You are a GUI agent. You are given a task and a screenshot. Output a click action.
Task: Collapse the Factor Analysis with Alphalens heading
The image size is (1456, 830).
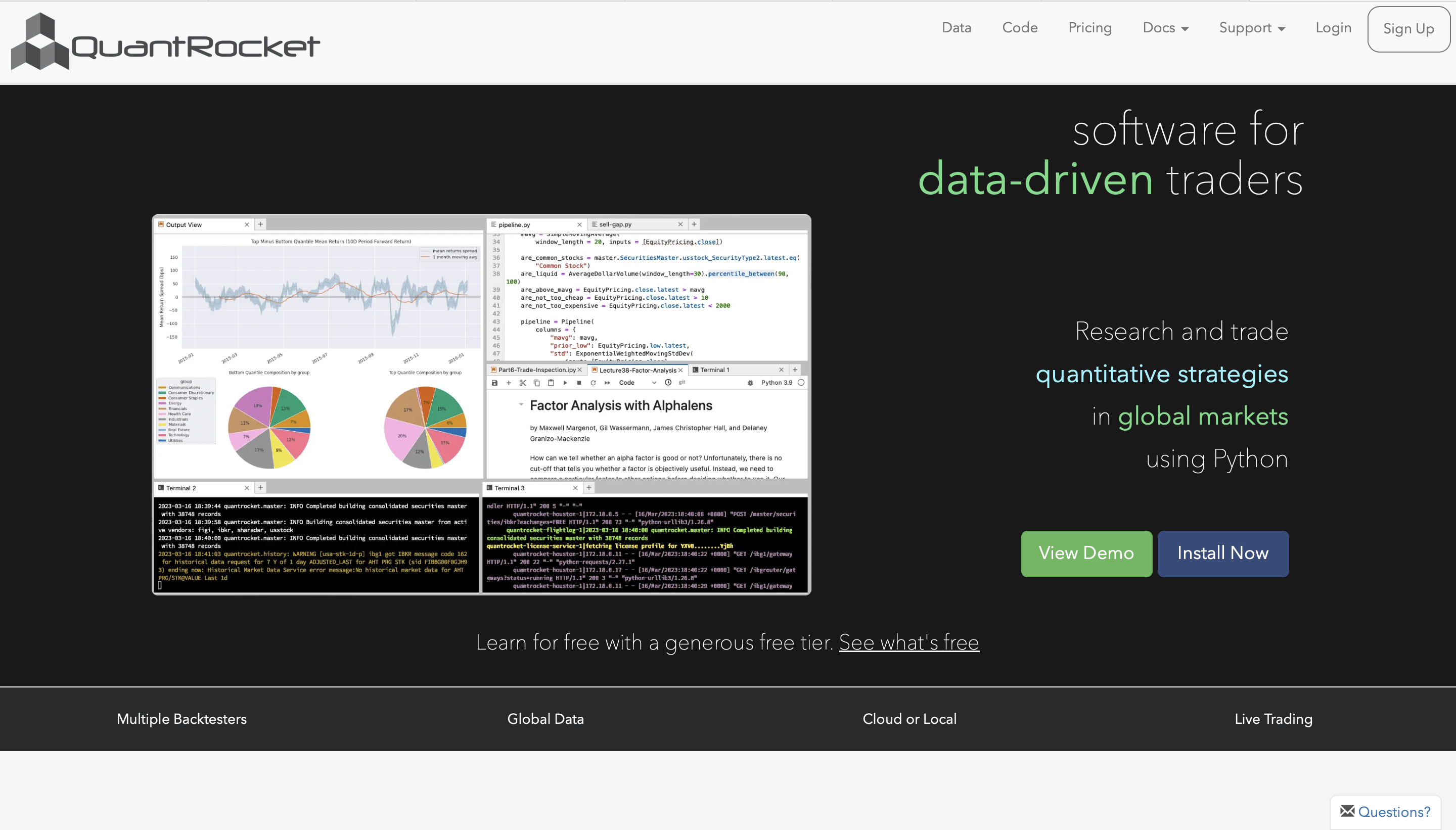click(521, 404)
